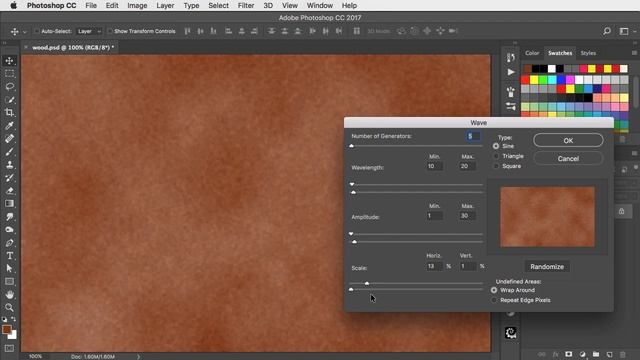640x360 pixels.
Task: Click the Scale Vert. percent field
Action: click(x=467, y=266)
